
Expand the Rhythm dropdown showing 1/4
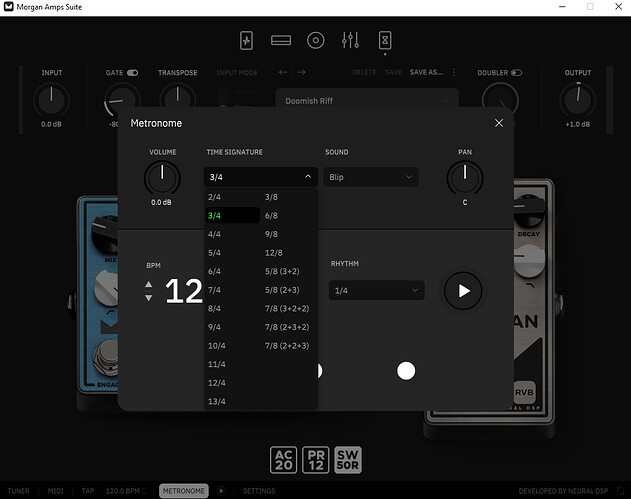(377, 291)
